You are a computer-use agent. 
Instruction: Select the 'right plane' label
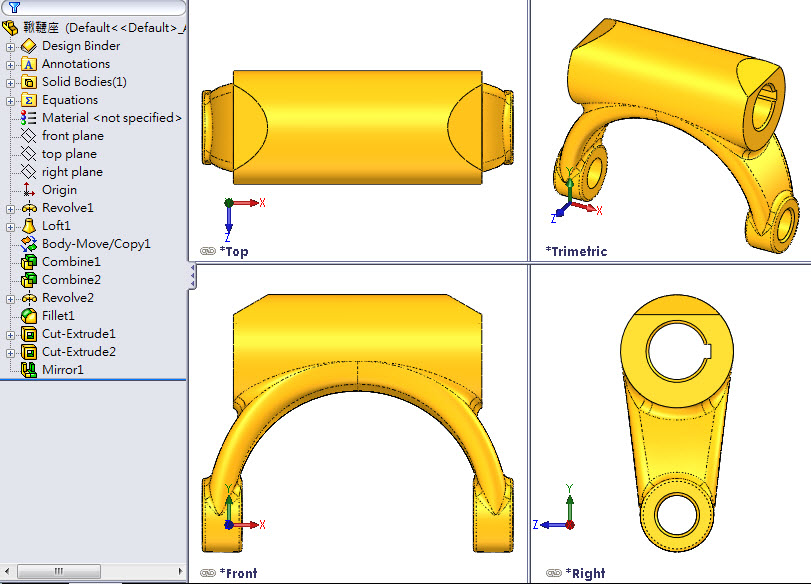click(x=72, y=172)
